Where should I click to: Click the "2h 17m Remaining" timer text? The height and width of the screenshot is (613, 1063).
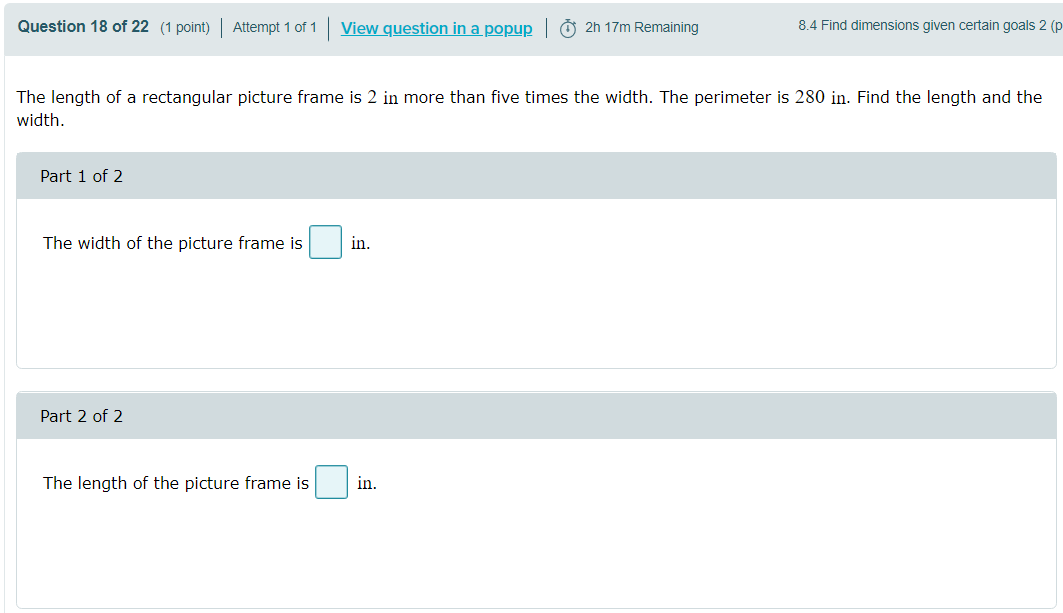pos(640,27)
